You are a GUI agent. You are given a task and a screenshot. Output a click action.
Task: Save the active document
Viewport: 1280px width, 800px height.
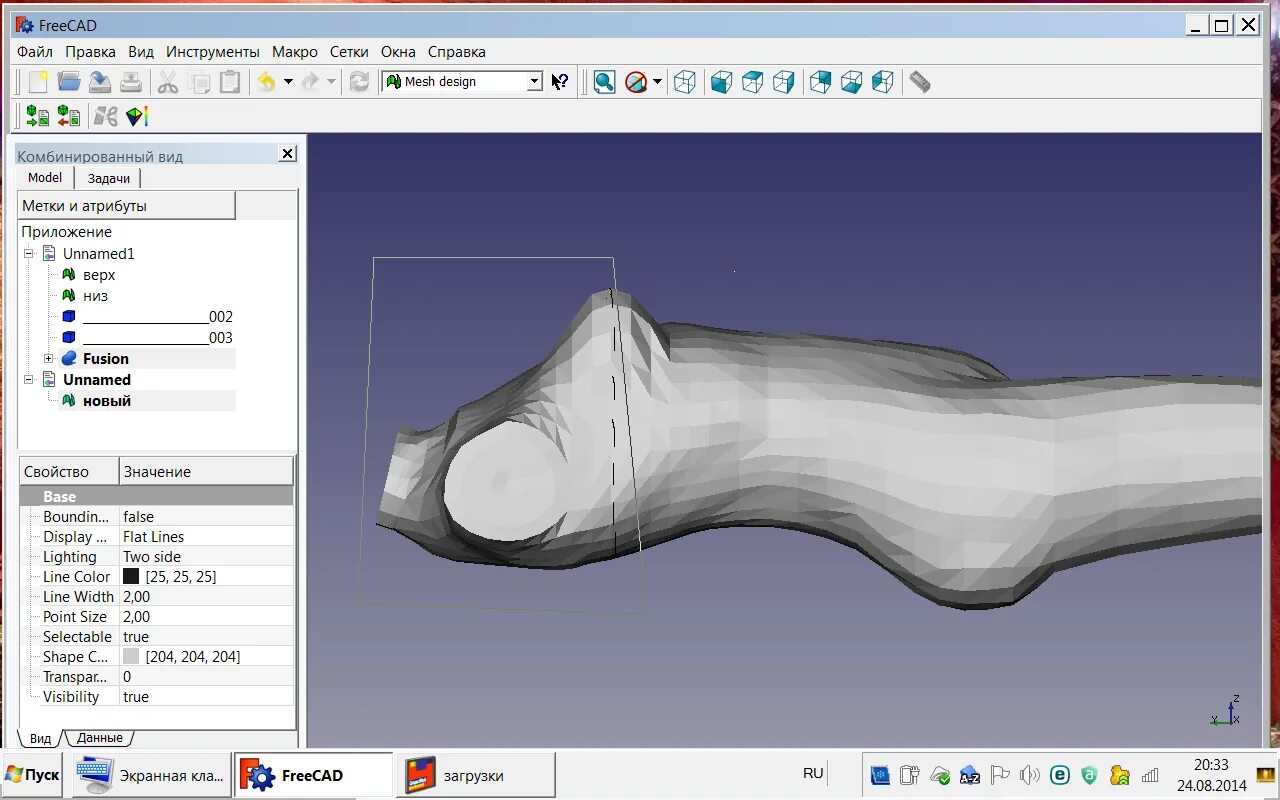point(100,82)
